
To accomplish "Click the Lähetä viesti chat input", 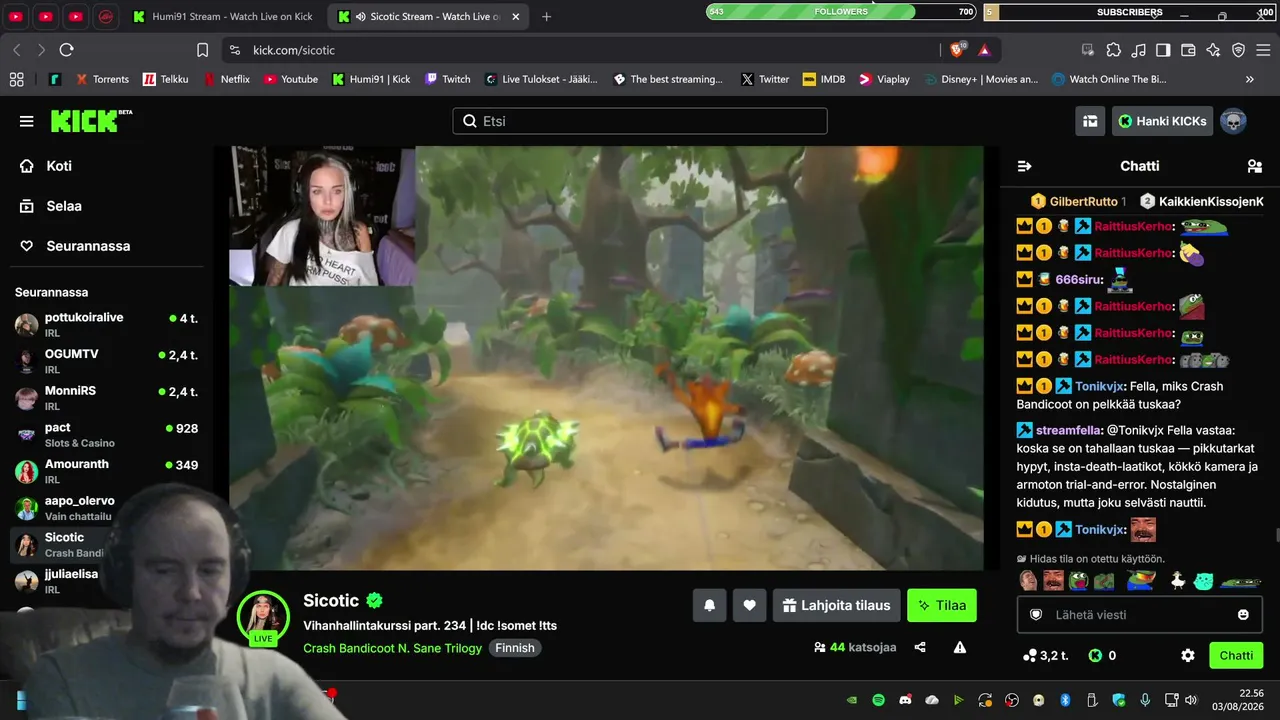I will (1139, 614).
